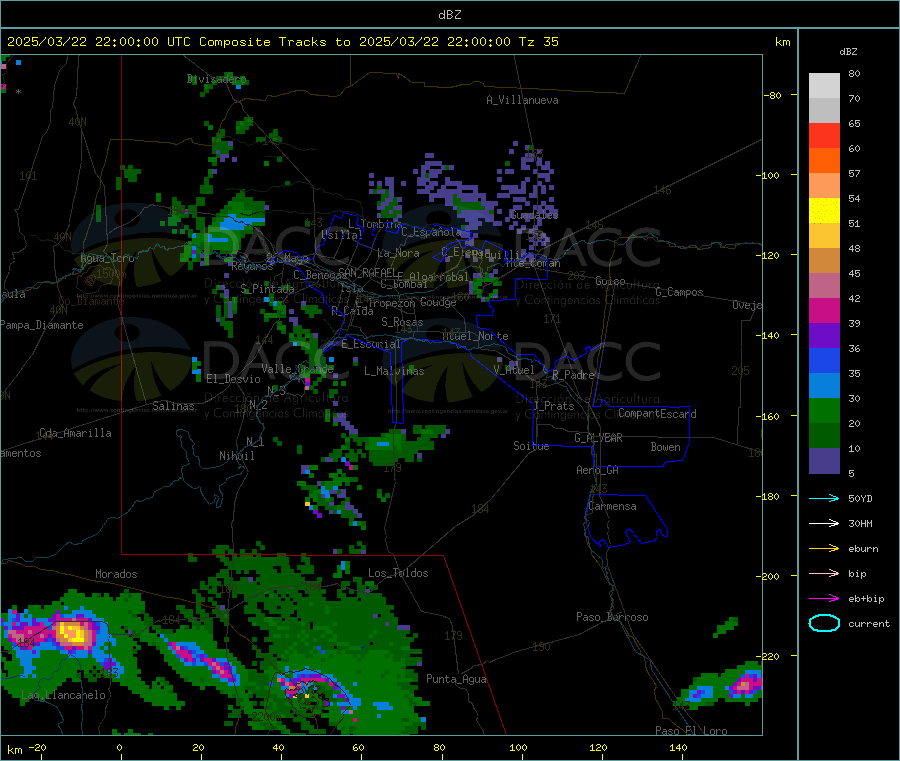
Task: Click the 'Punta_Agua' map label
Action: (x=456, y=679)
